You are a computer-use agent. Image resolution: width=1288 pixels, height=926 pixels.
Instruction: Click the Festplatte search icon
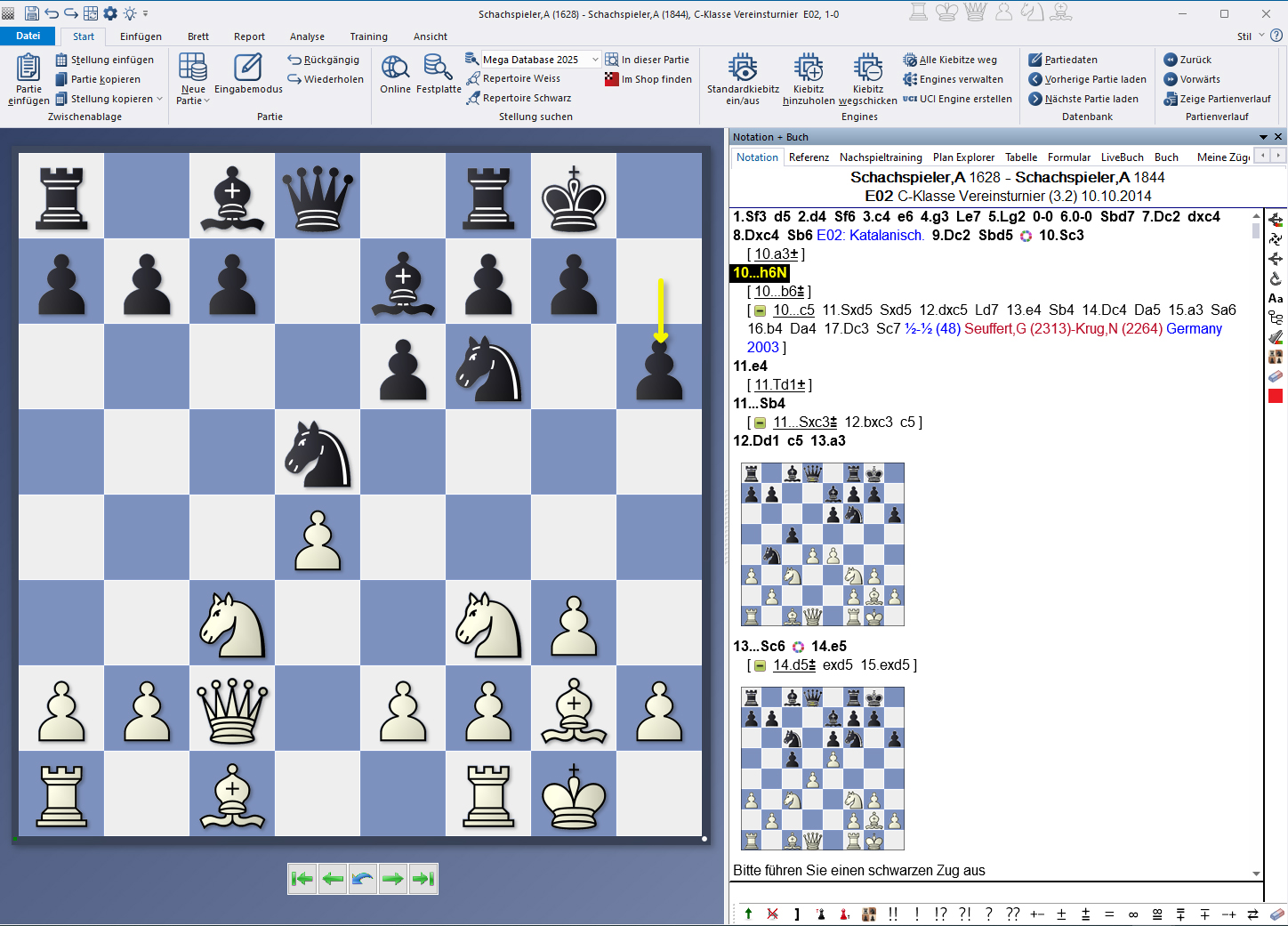click(438, 68)
